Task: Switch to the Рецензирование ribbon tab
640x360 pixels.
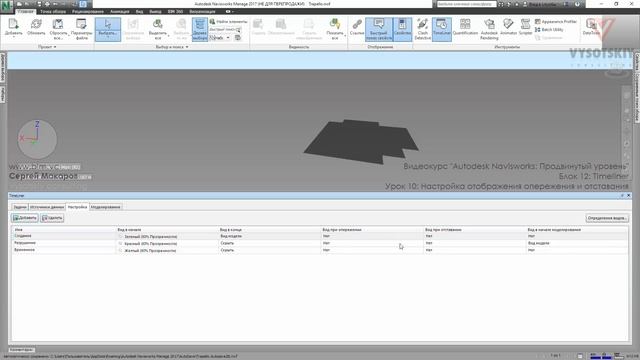Action: tap(88, 11)
